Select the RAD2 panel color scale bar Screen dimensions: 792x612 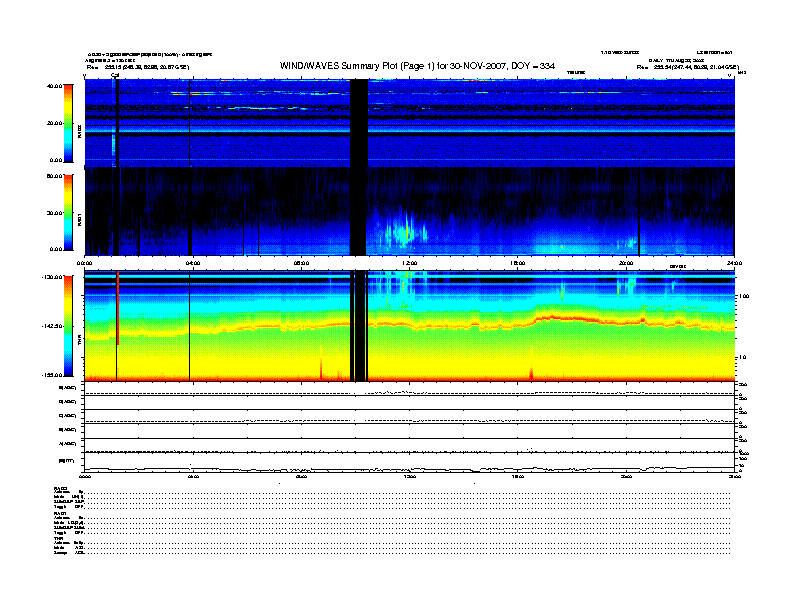click(68, 123)
